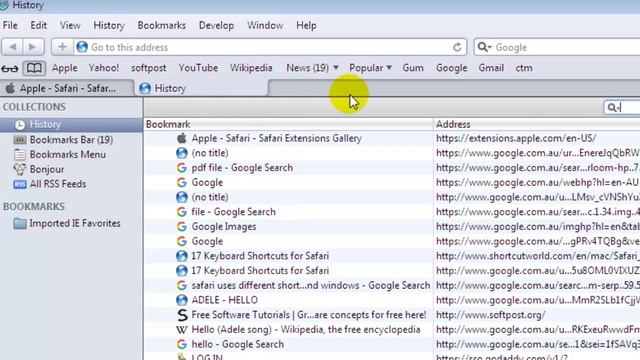
Task: Select Apple - Safari - Safari Extensions Gallery entry
Action: (x=276, y=138)
